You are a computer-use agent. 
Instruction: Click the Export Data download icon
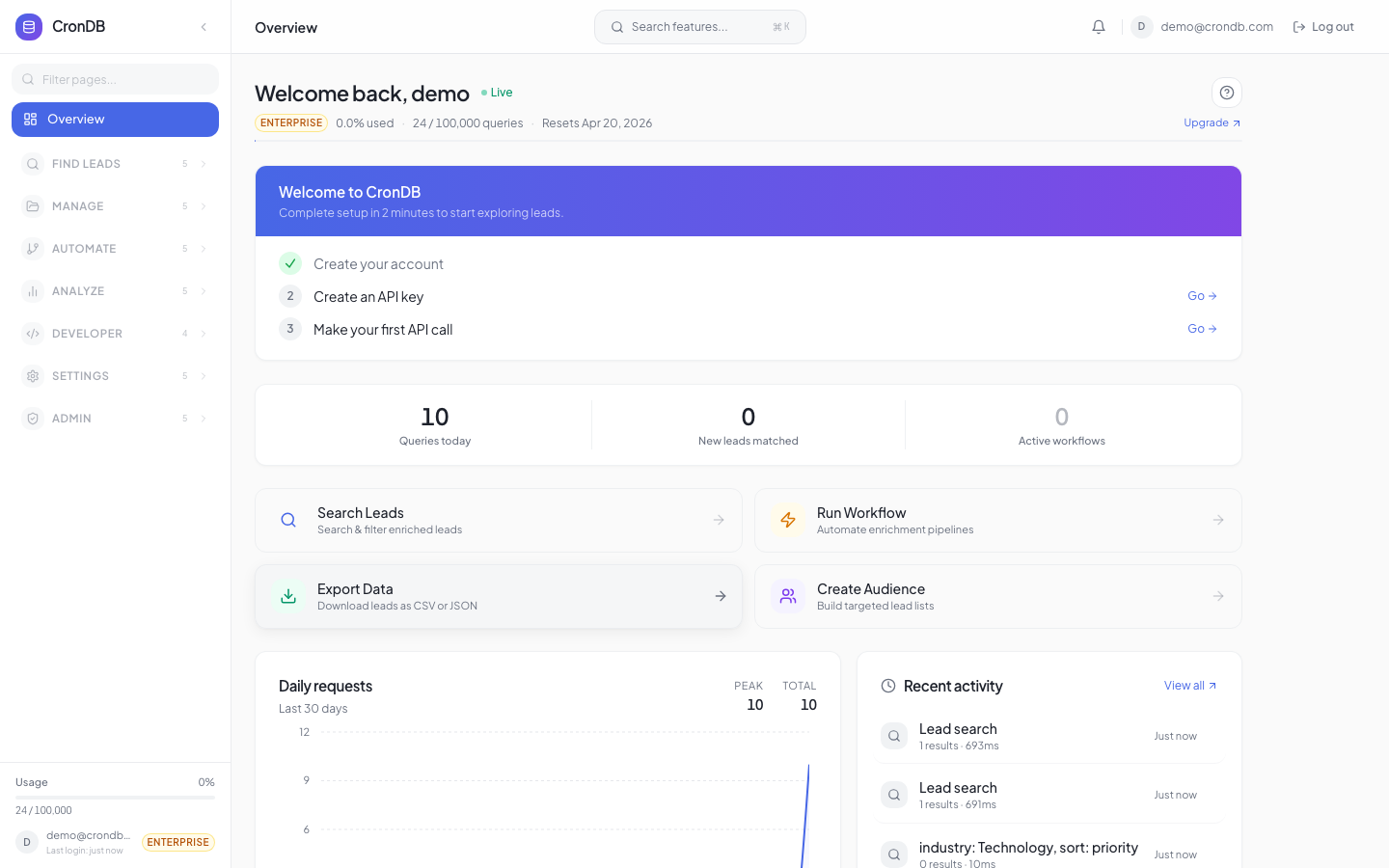coord(288,596)
